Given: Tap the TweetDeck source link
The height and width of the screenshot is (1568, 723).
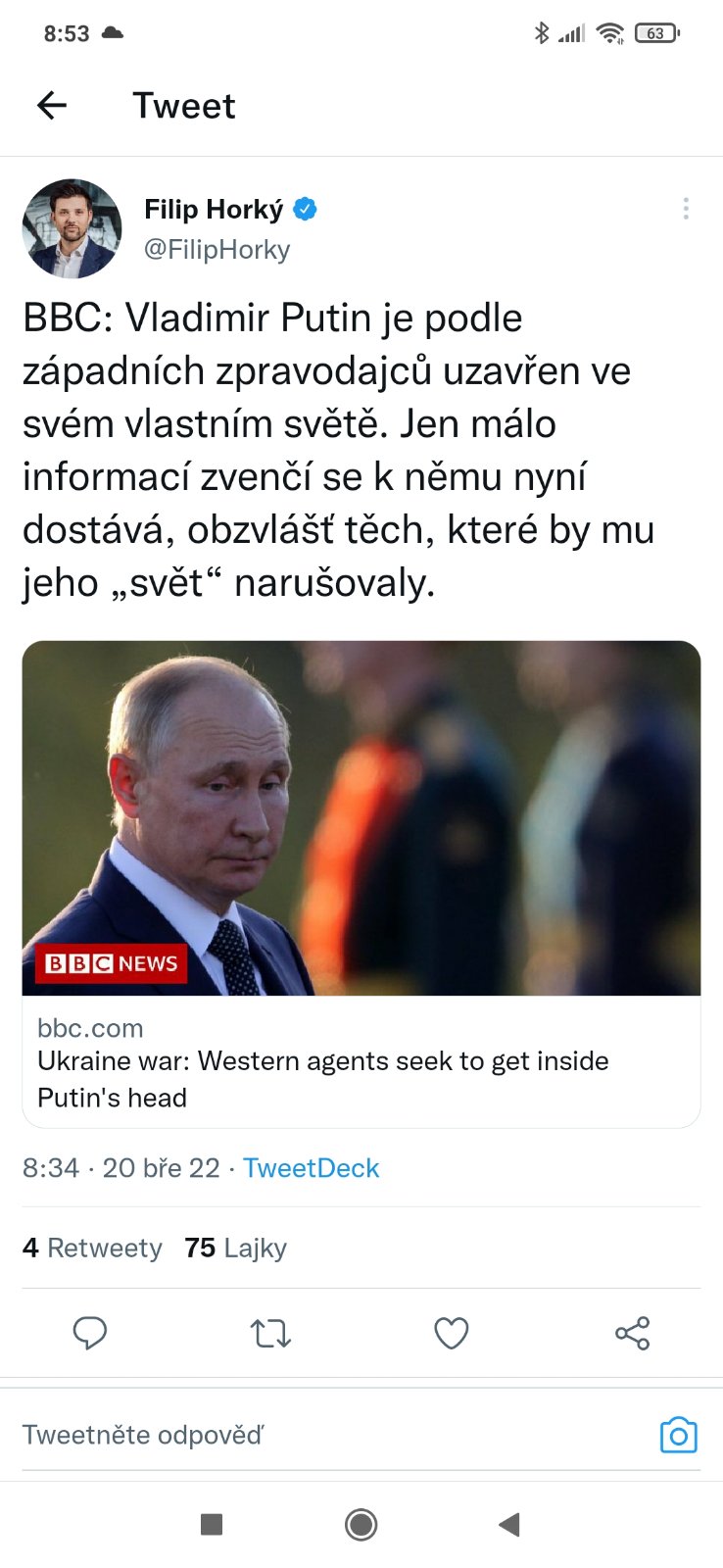Looking at the screenshot, I should [x=311, y=1168].
